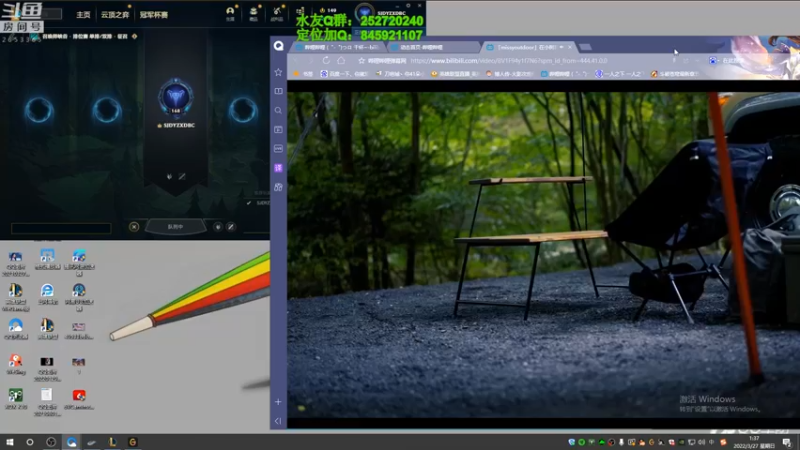
Task: Click the round edit icon beside queue button
Action: (x=231, y=227)
